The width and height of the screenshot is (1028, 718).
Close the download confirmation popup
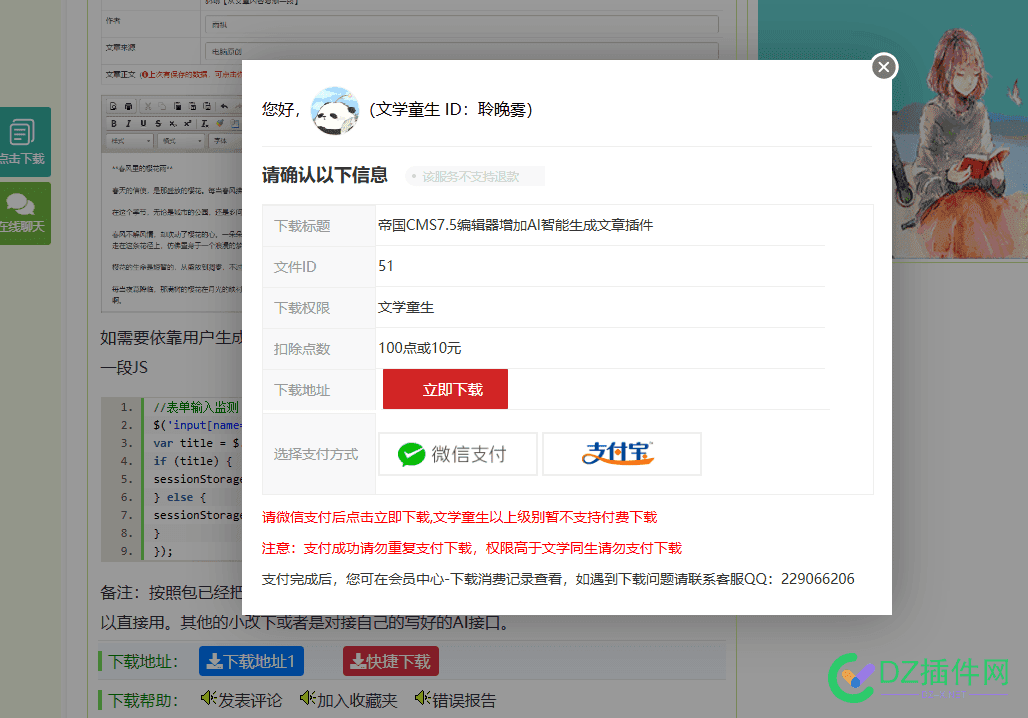tap(883, 67)
